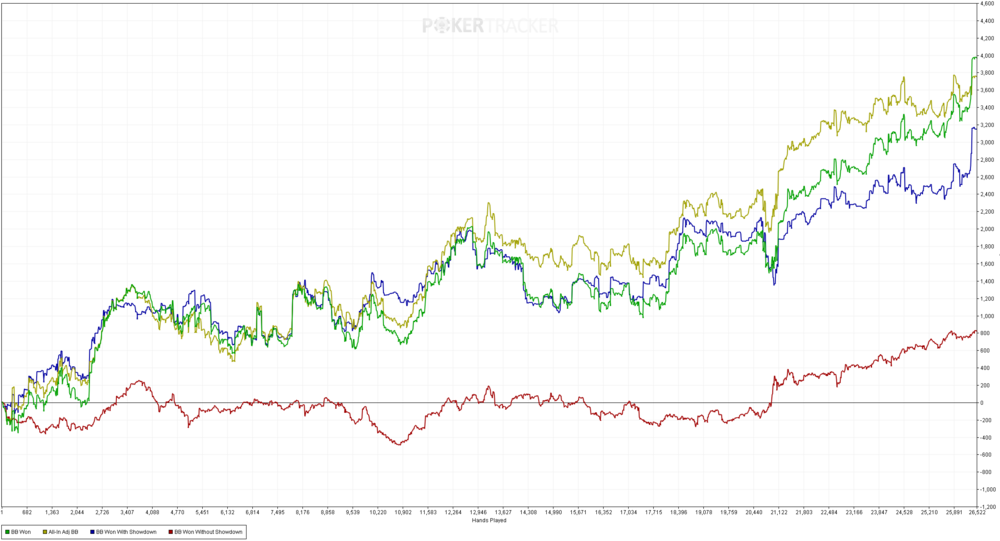The height and width of the screenshot is (541, 1000).
Task: Click the 3,000 label on the y-axis
Action: pyautogui.click(x=988, y=143)
